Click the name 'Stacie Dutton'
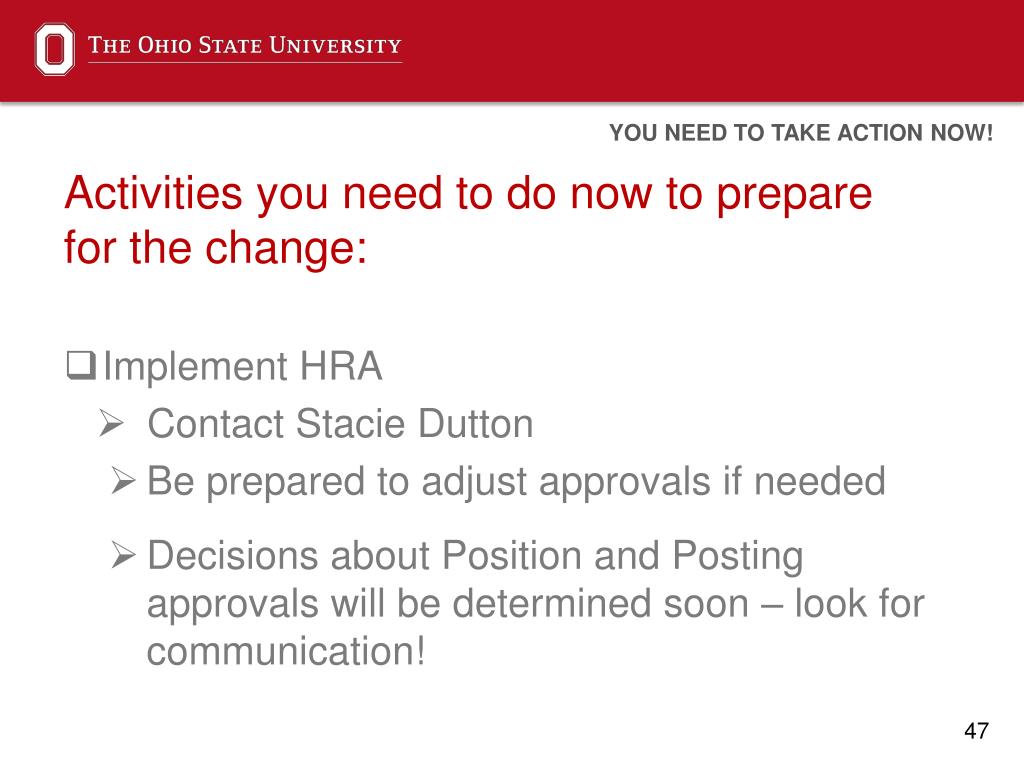The image size is (1024, 768). (415, 424)
